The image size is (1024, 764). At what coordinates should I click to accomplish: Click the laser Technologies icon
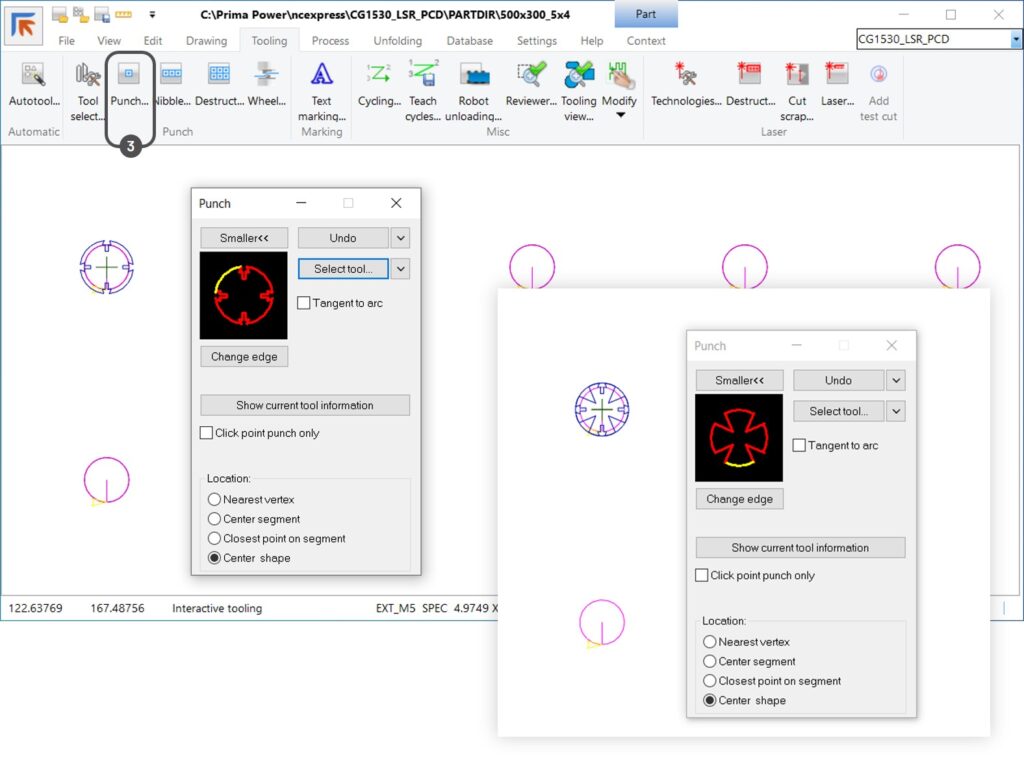click(x=686, y=76)
